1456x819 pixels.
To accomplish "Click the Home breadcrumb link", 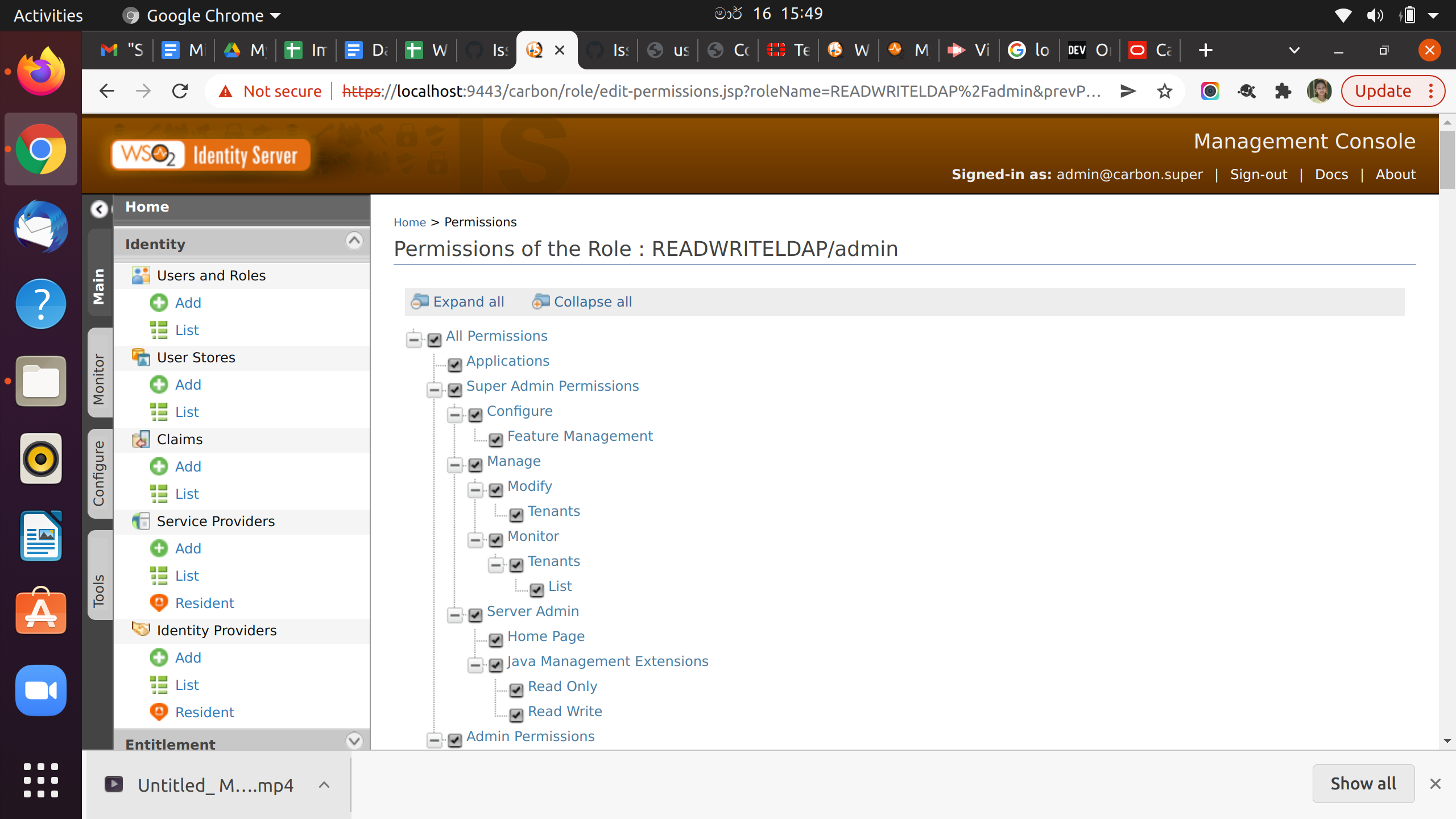I will pos(409,222).
